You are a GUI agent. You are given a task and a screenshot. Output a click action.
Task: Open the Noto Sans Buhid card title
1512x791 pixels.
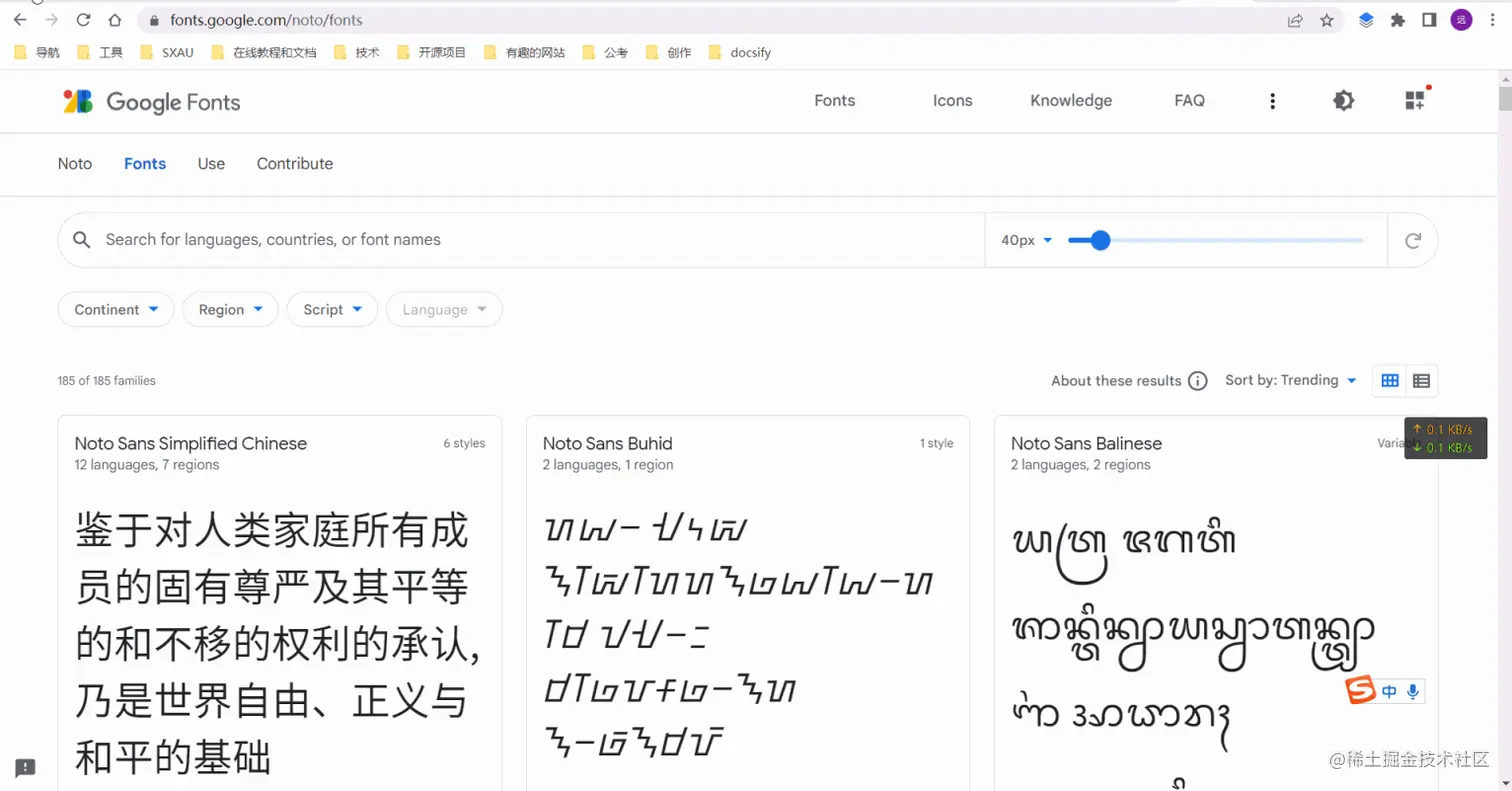608,443
